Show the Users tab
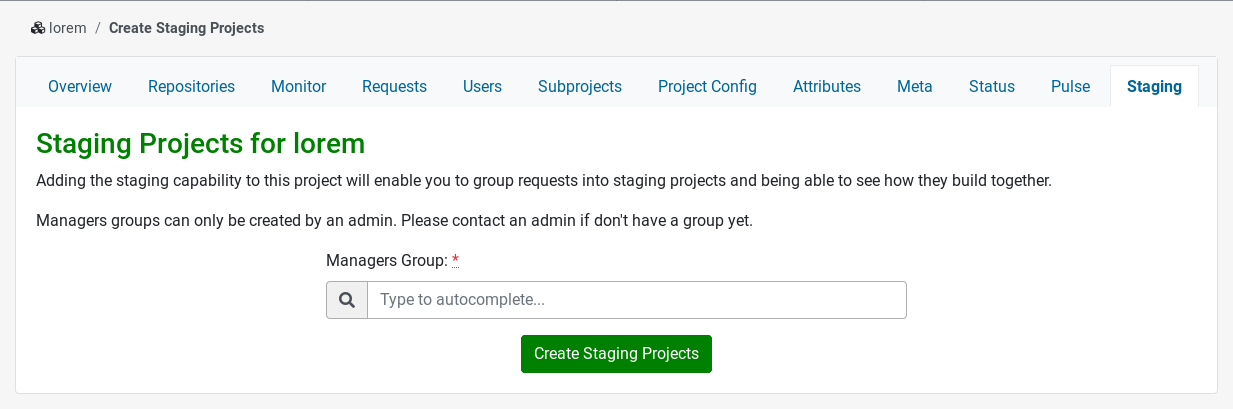1233x409 pixels. pos(482,87)
